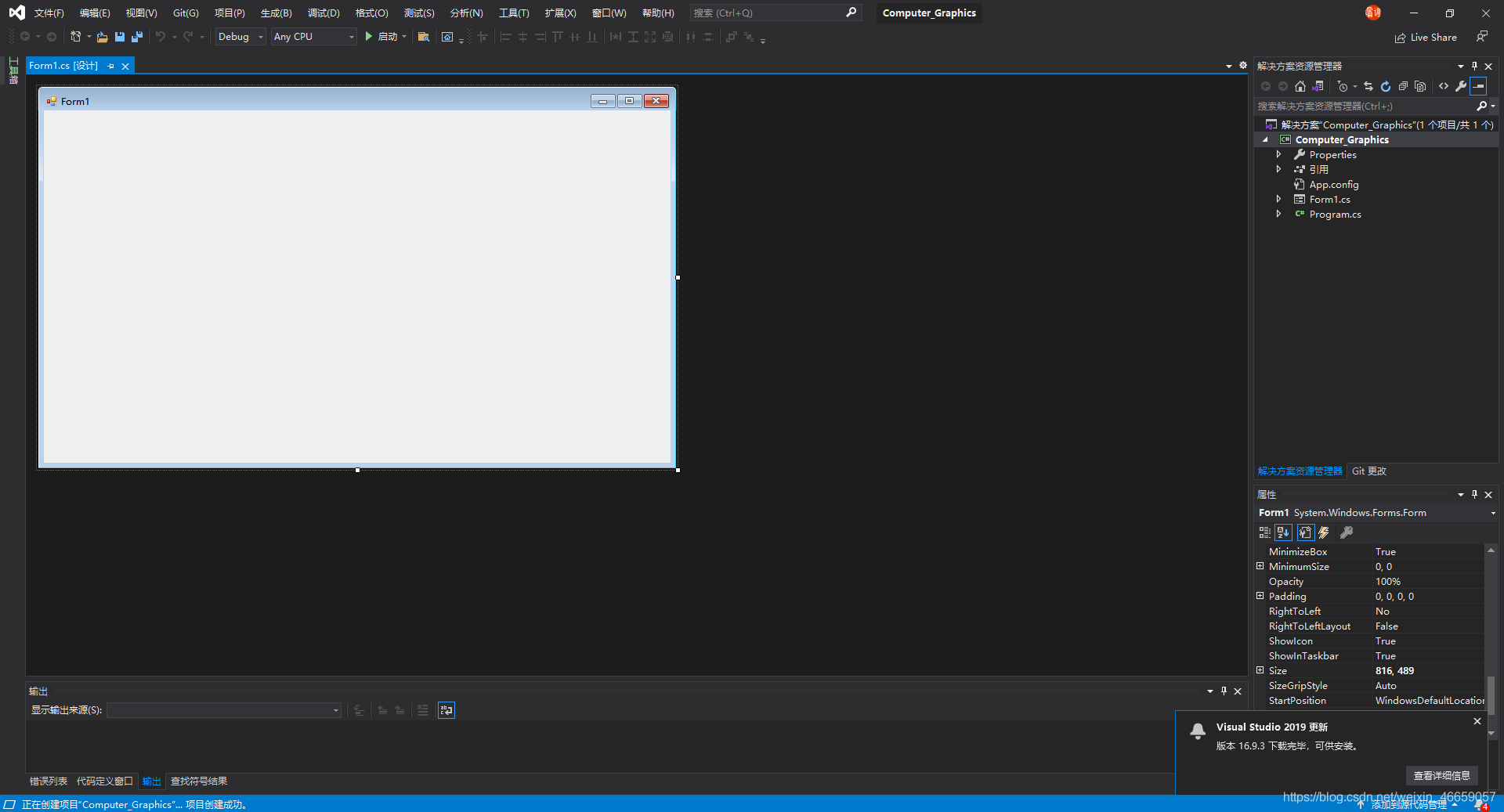Click the Open File folder icon

coord(102,37)
